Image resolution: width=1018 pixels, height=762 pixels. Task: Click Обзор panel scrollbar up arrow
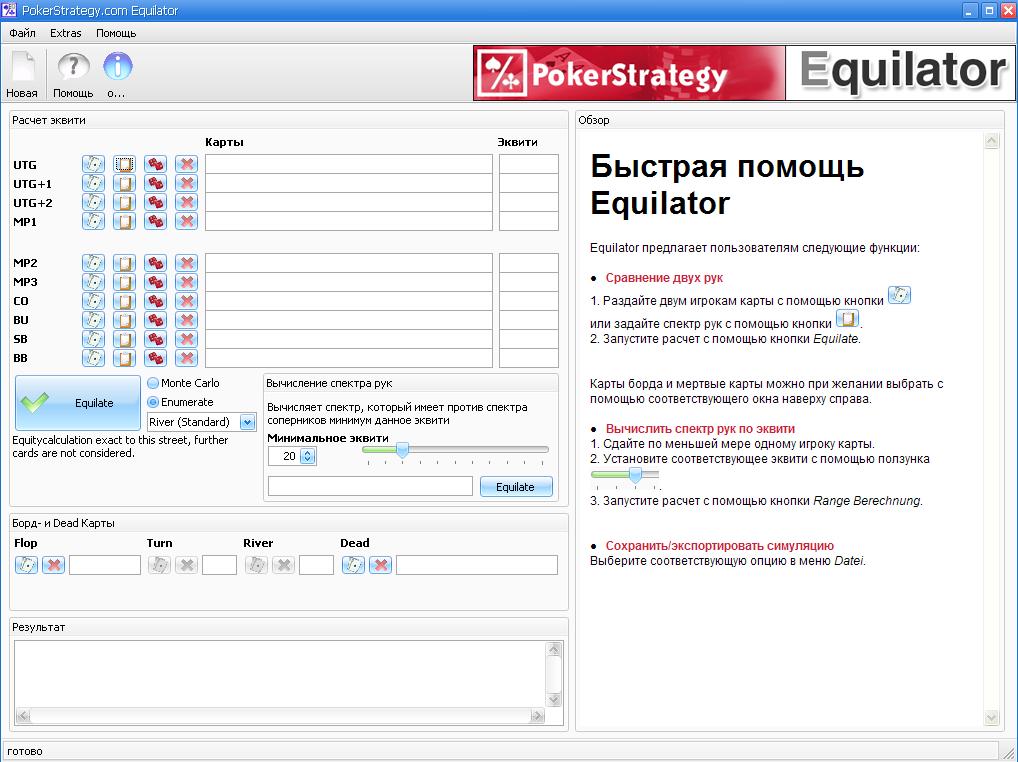tap(991, 141)
